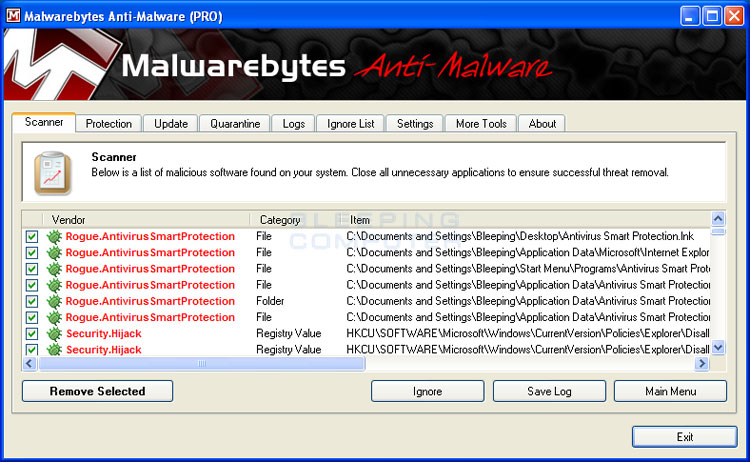Select the first Security.Hijack vendor name
This screenshot has width=750, height=462.
point(104,334)
